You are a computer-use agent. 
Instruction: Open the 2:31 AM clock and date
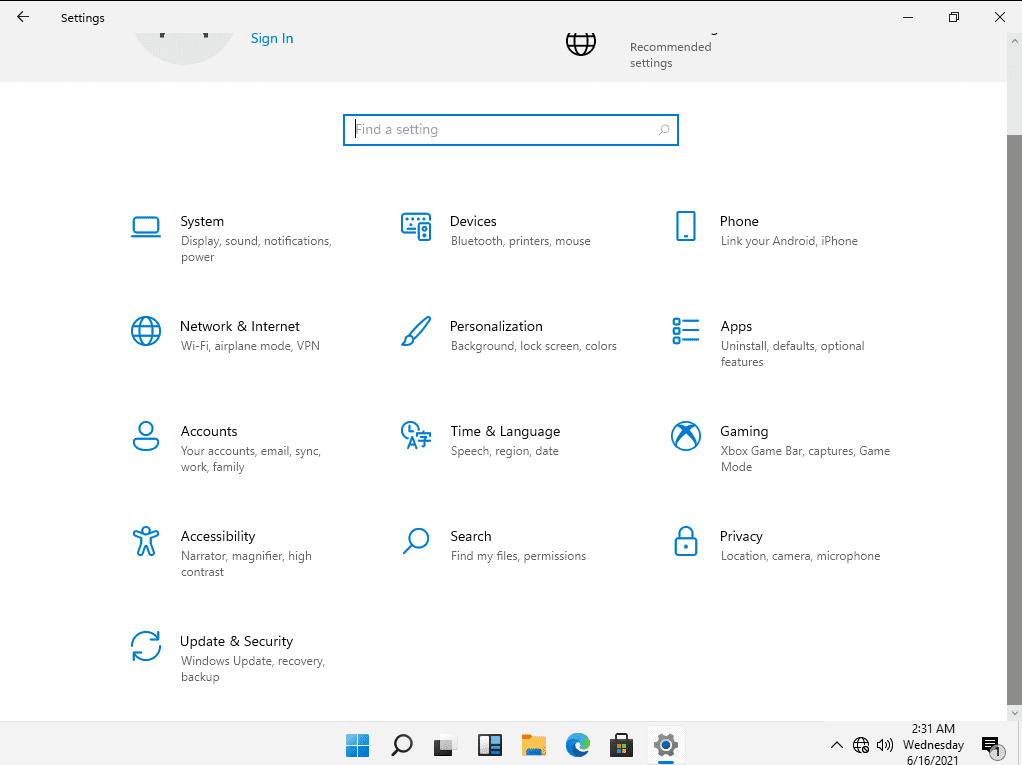pyautogui.click(x=933, y=745)
